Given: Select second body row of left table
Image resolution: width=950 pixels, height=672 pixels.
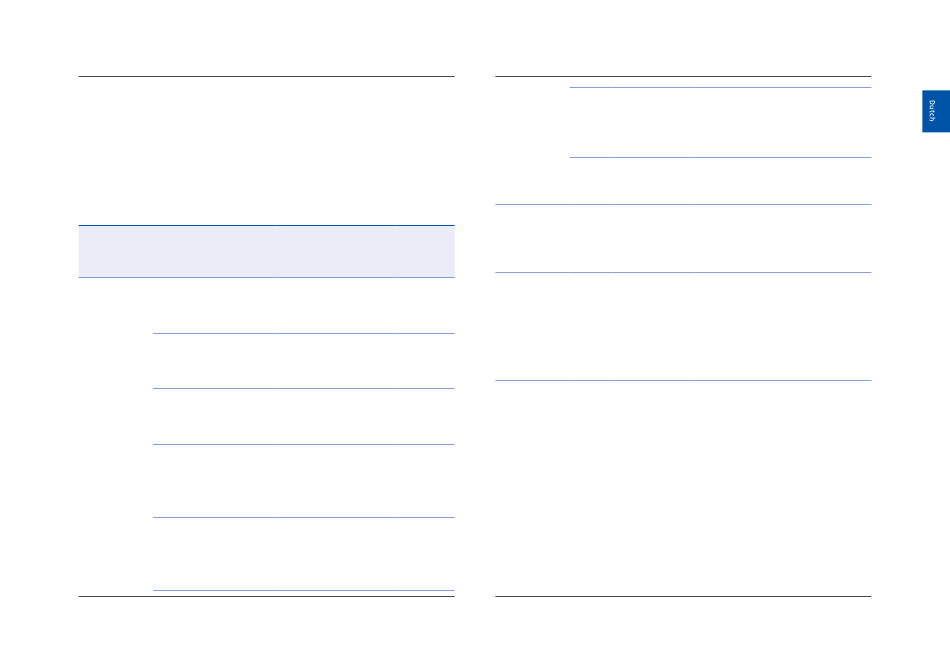Looking at the screenshot, I should (304, 361).
